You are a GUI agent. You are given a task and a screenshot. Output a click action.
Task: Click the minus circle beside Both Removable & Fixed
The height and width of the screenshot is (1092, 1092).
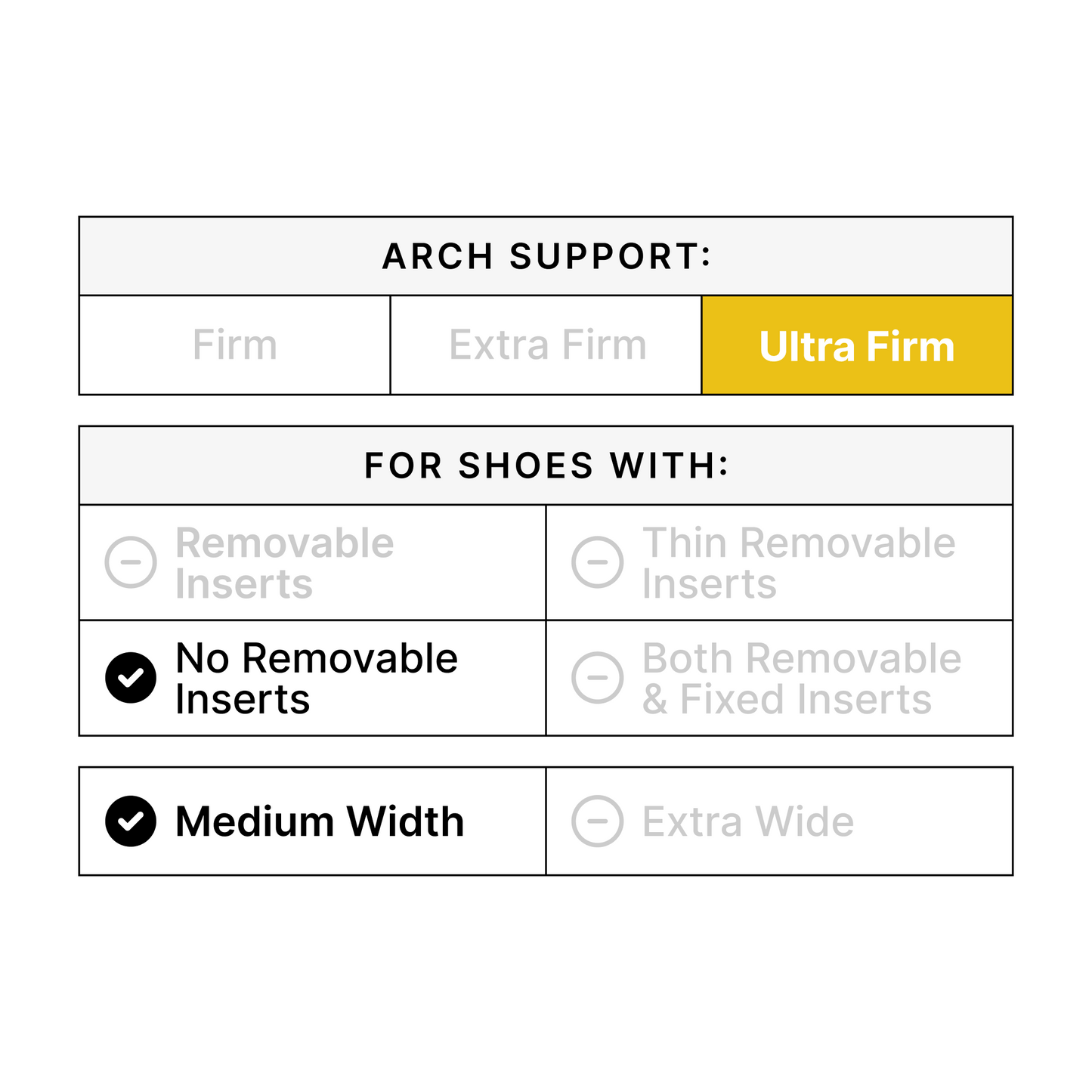(598, 678)
